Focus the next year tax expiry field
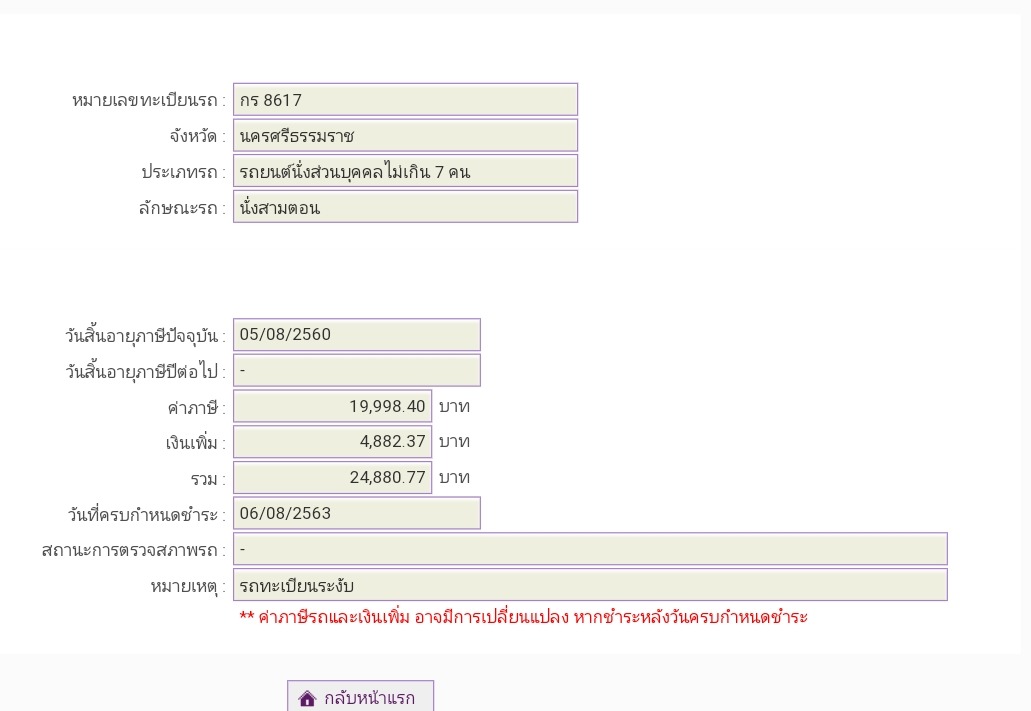 [x=356, y=370]
